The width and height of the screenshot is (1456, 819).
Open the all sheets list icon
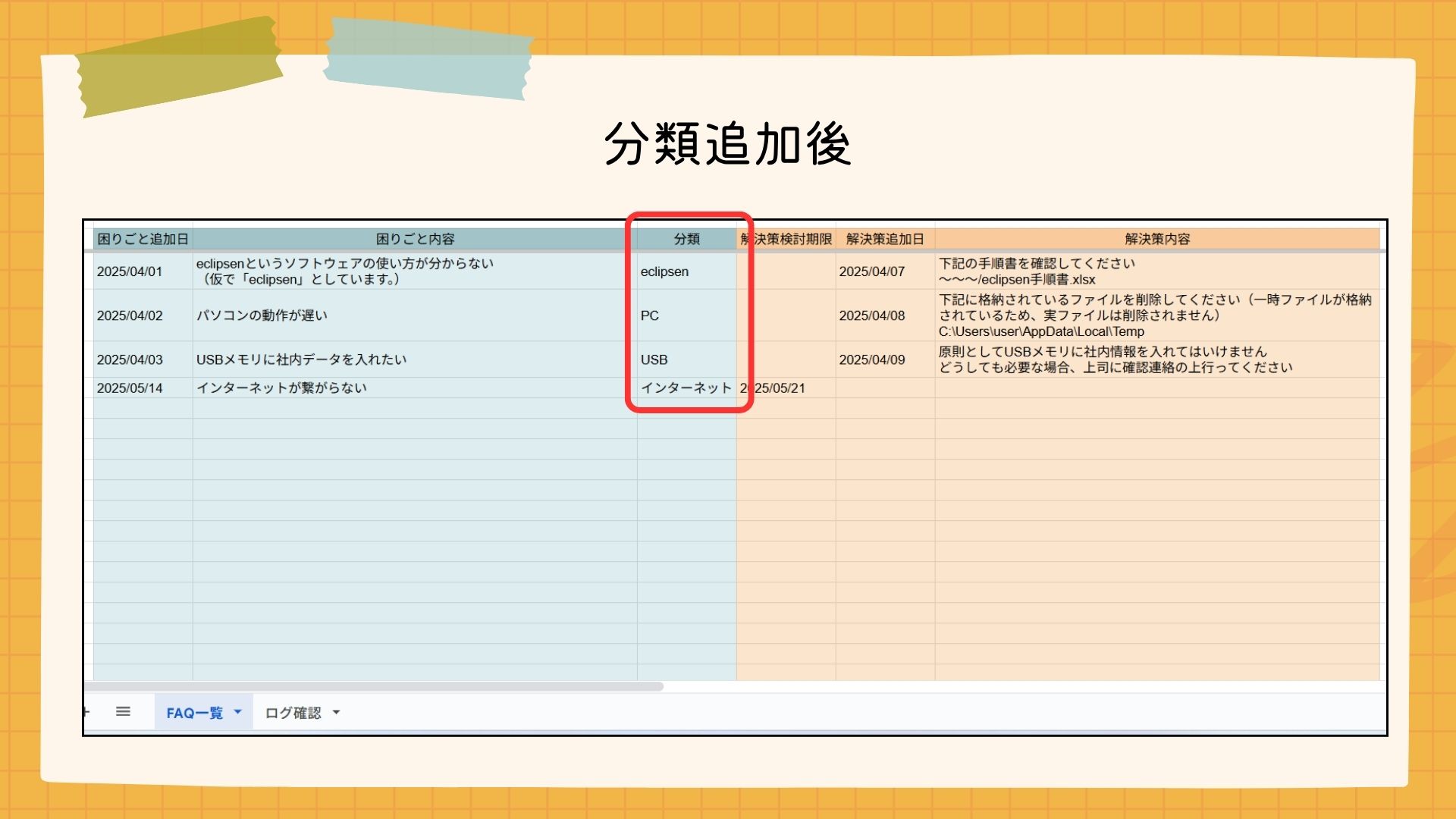123,711
